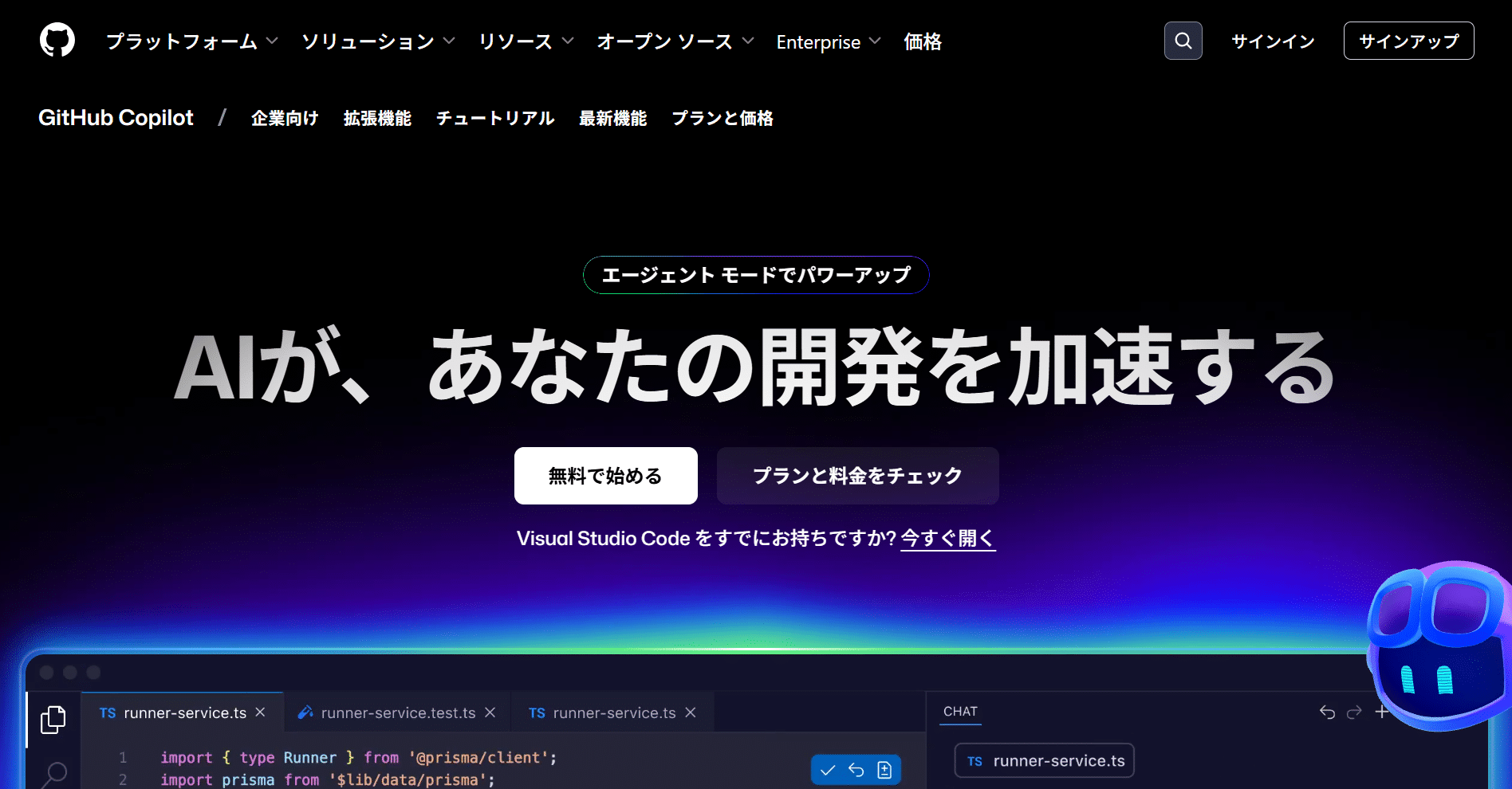
Task: Click the Copilot mascot head
Action: coord(1439,646)
